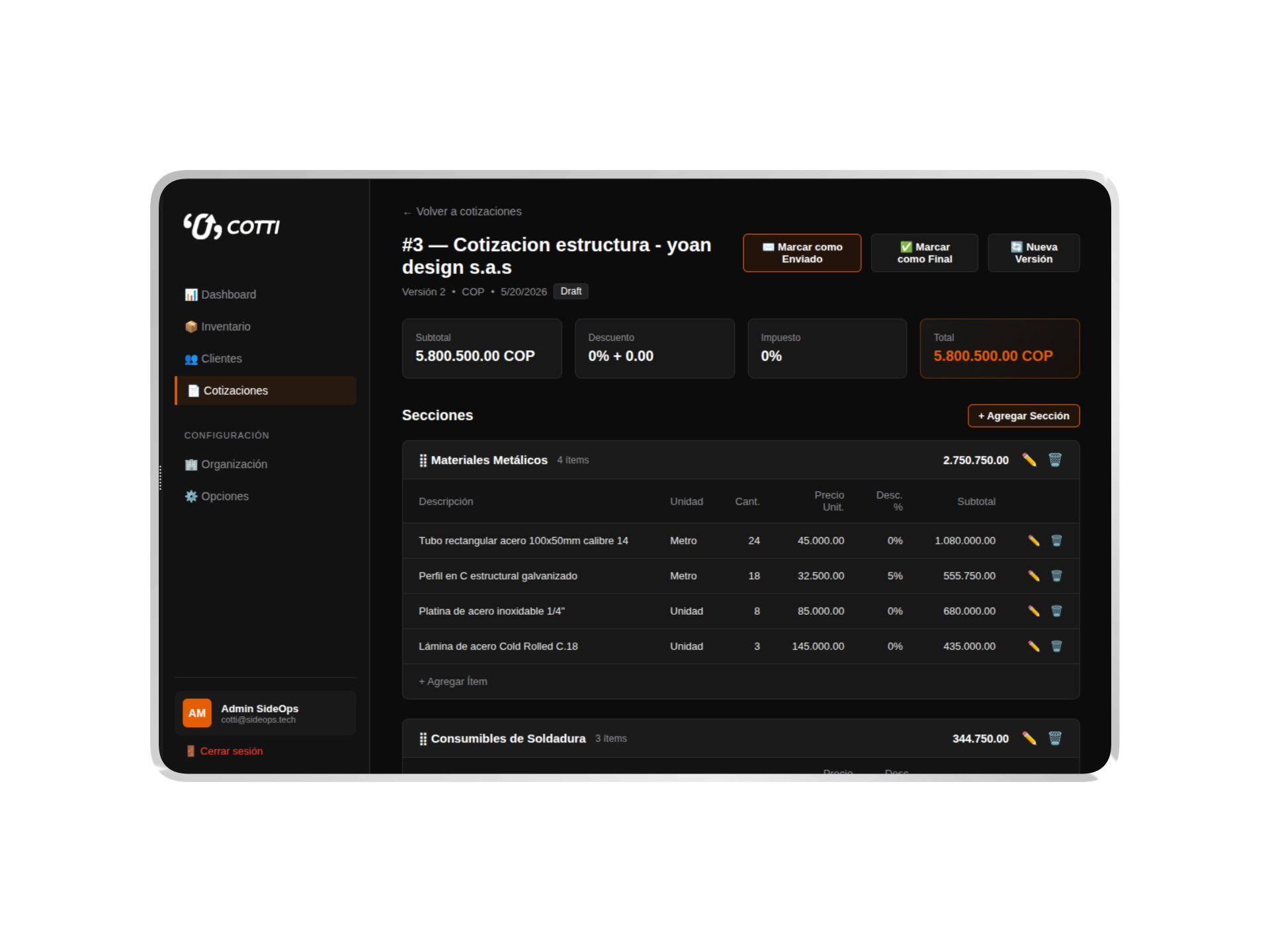Image resolution: width=1270 pixels, height=952 pixels.
Task: Create a Nueva Versión
Action: [x=1034, y=253]
